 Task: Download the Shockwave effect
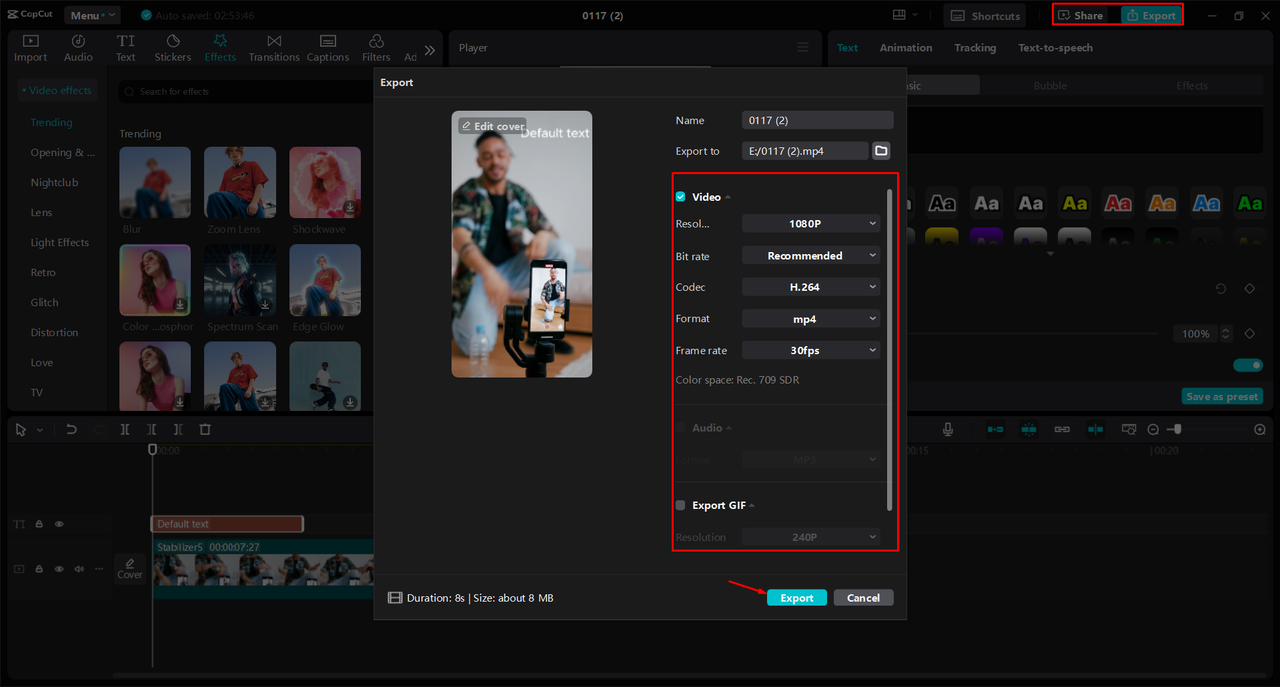point(350,207)
